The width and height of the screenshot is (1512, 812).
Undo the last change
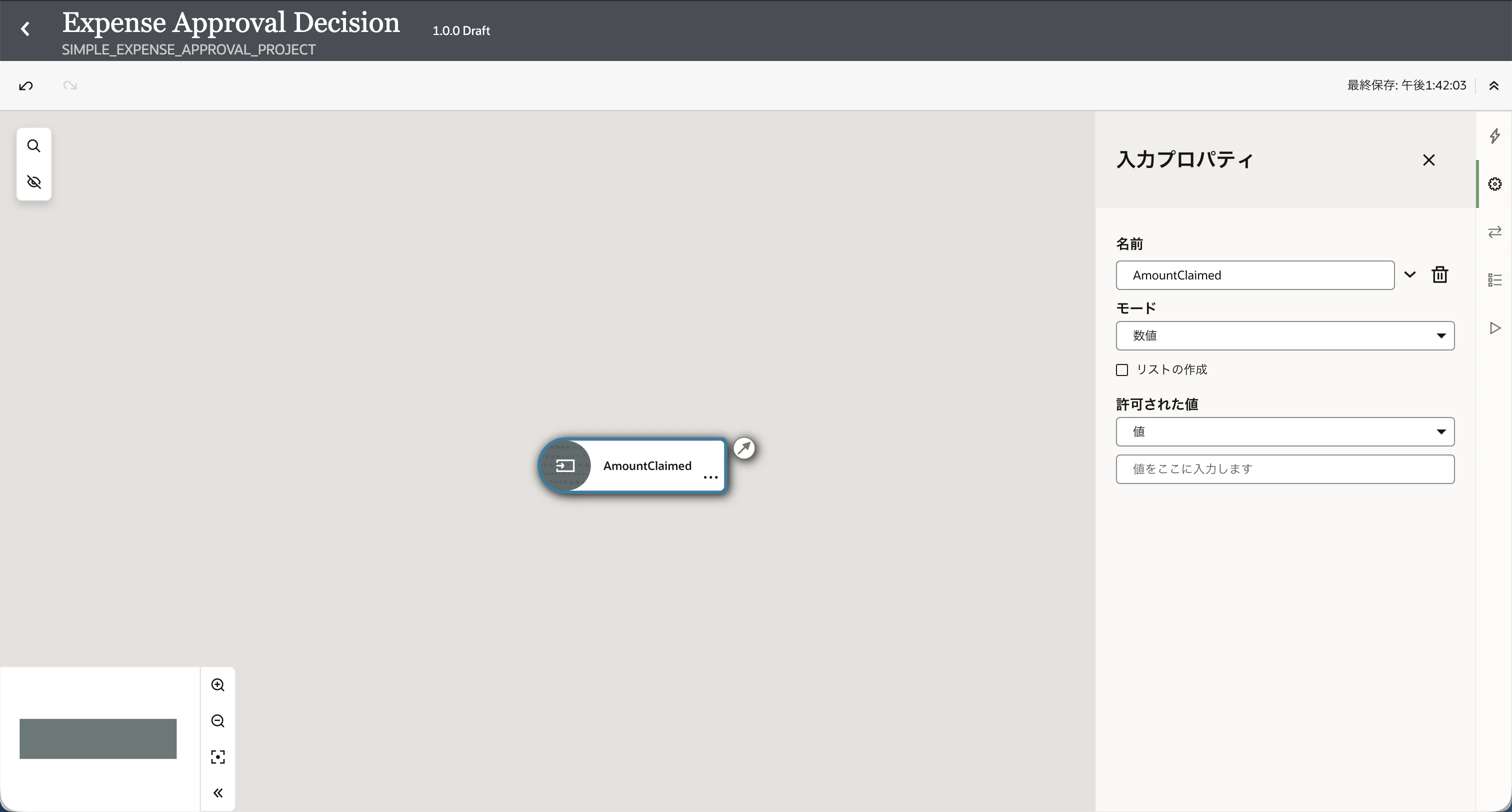tap(26, 85)
